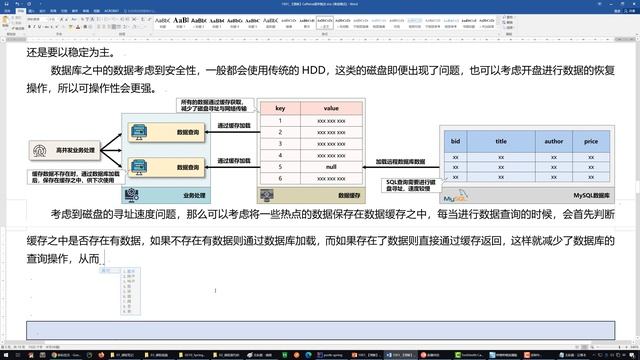
Task: Open the Select dropdown in Editing group
Action: pos(508,27)
